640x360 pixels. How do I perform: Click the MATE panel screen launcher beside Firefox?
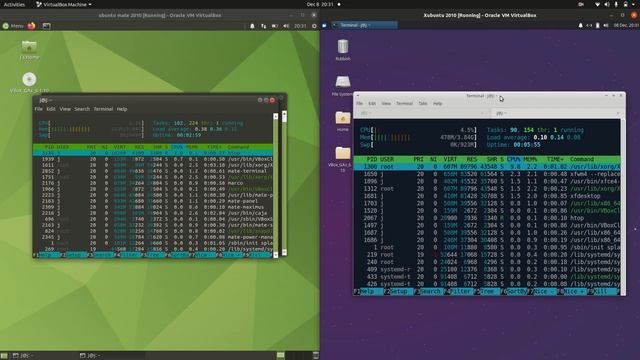[47, 26]
